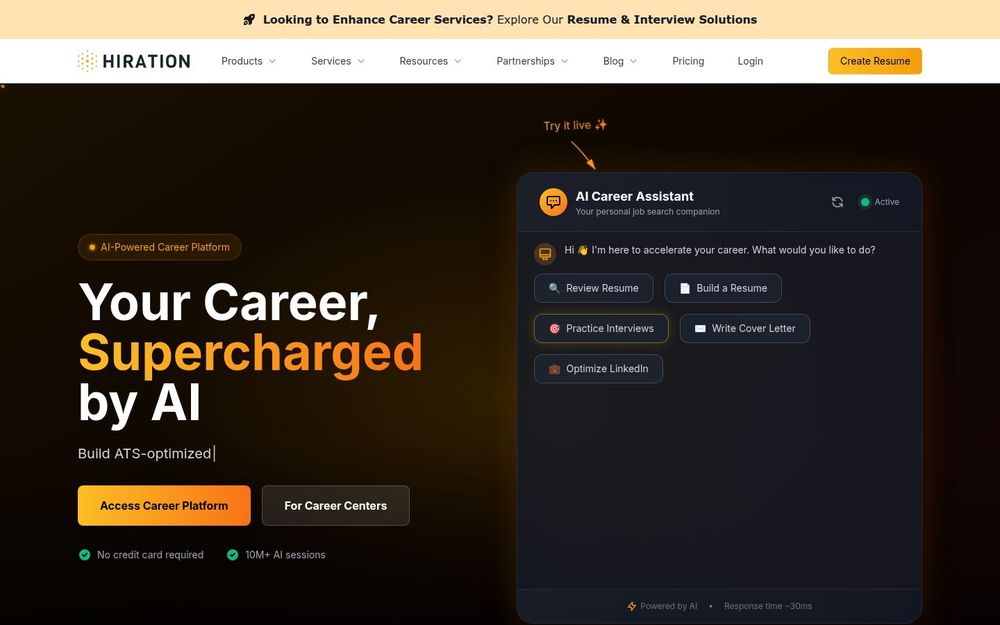Expand the Partnerships dropdown chevron
This screenshot has height=625, width=1000.
click(564, 61)
